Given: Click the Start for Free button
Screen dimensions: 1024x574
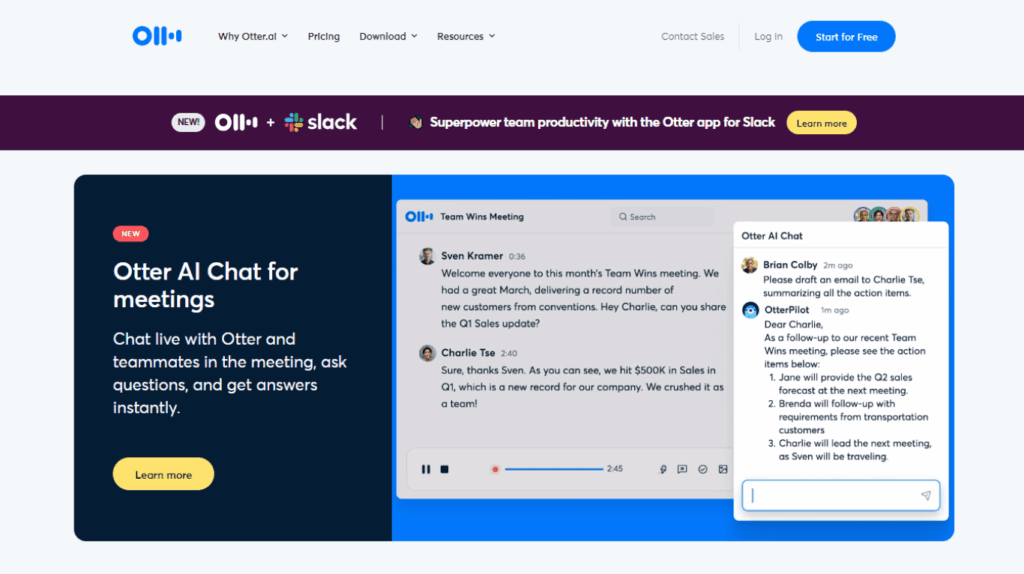Looking at the screenshot, I should click(x=846, y=37).
